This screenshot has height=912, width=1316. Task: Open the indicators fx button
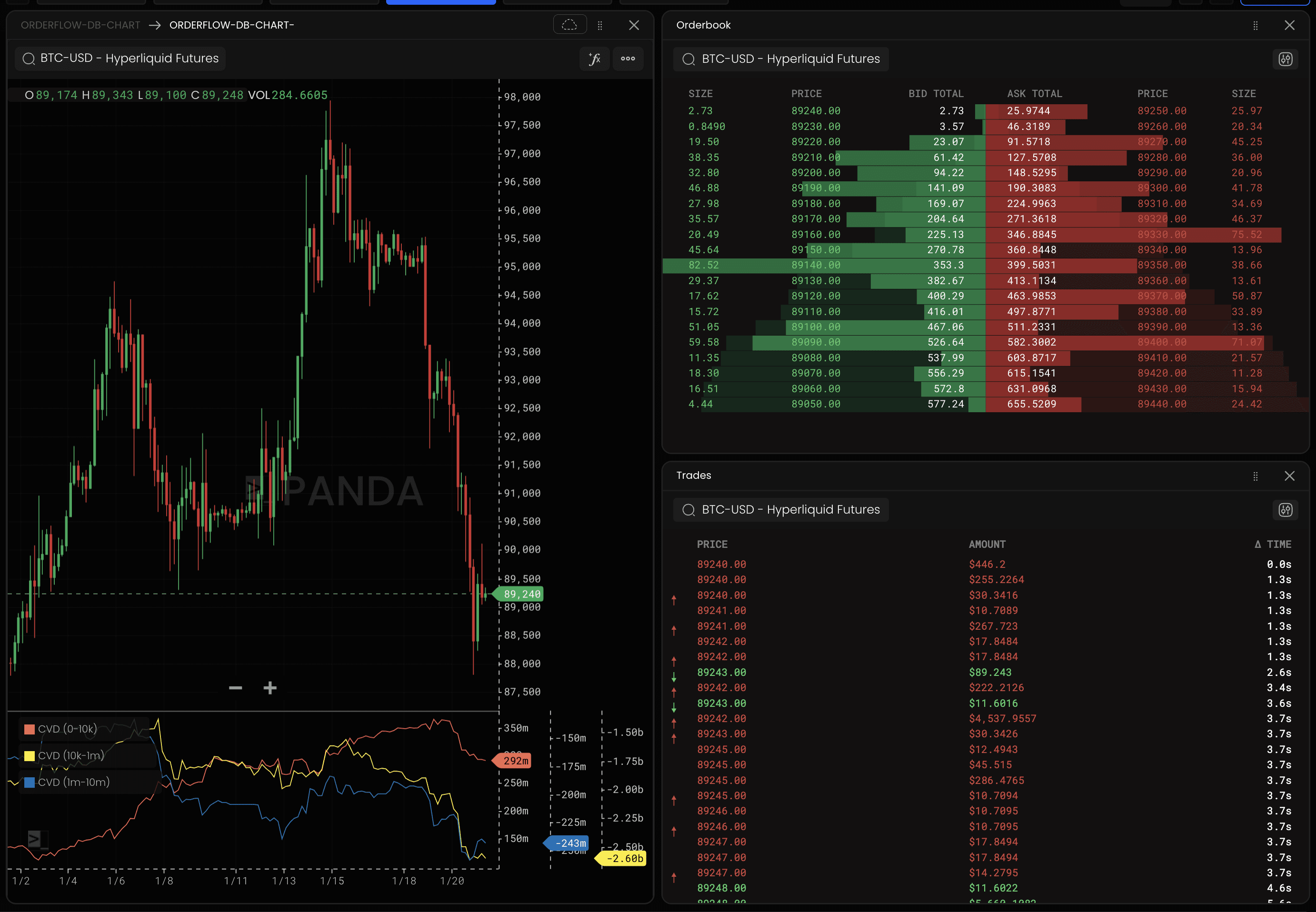[594, 58]
